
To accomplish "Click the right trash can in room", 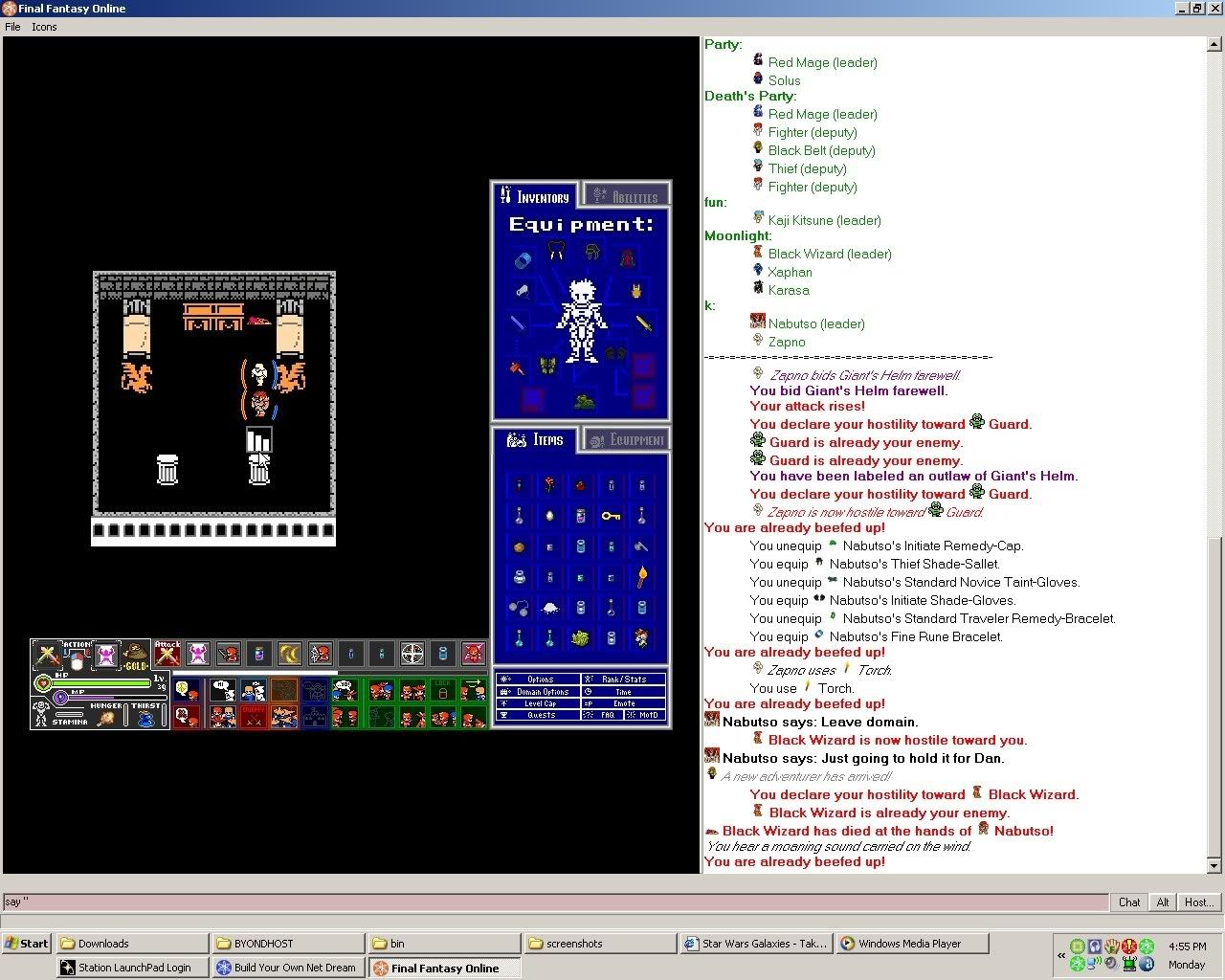I will point(259,469).
